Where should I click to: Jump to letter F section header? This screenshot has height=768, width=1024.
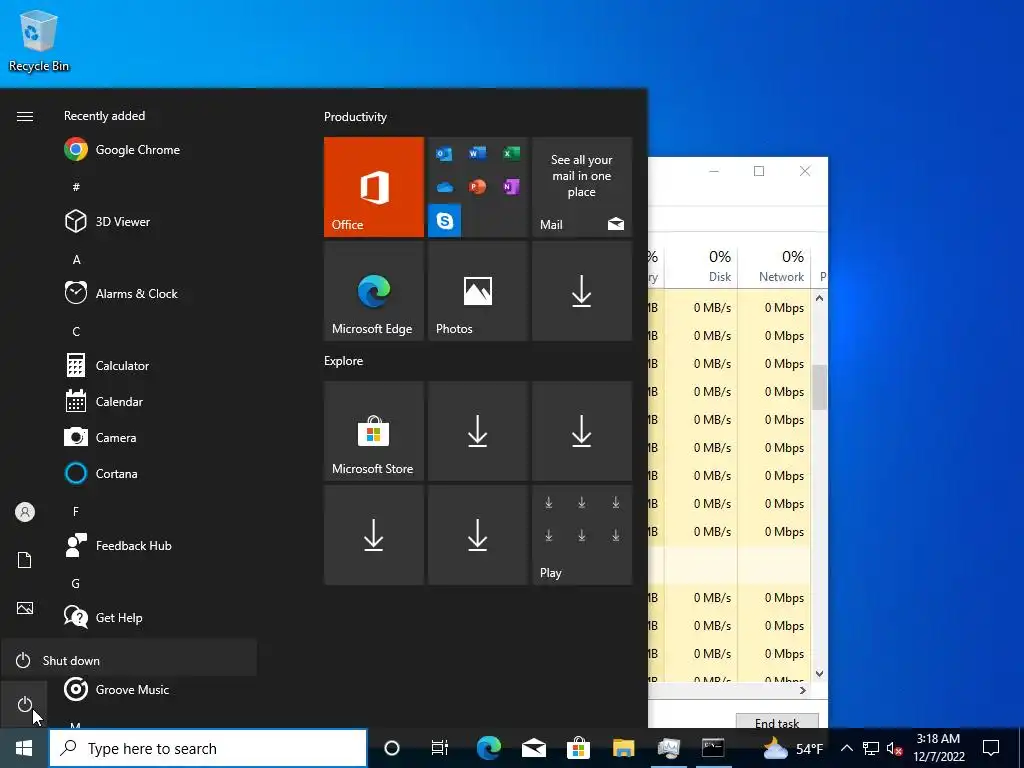click(x=76, y=511)
